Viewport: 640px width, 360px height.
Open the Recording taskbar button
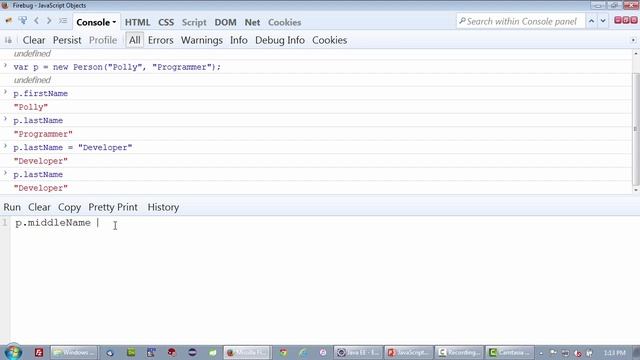(x=459, y=352)
